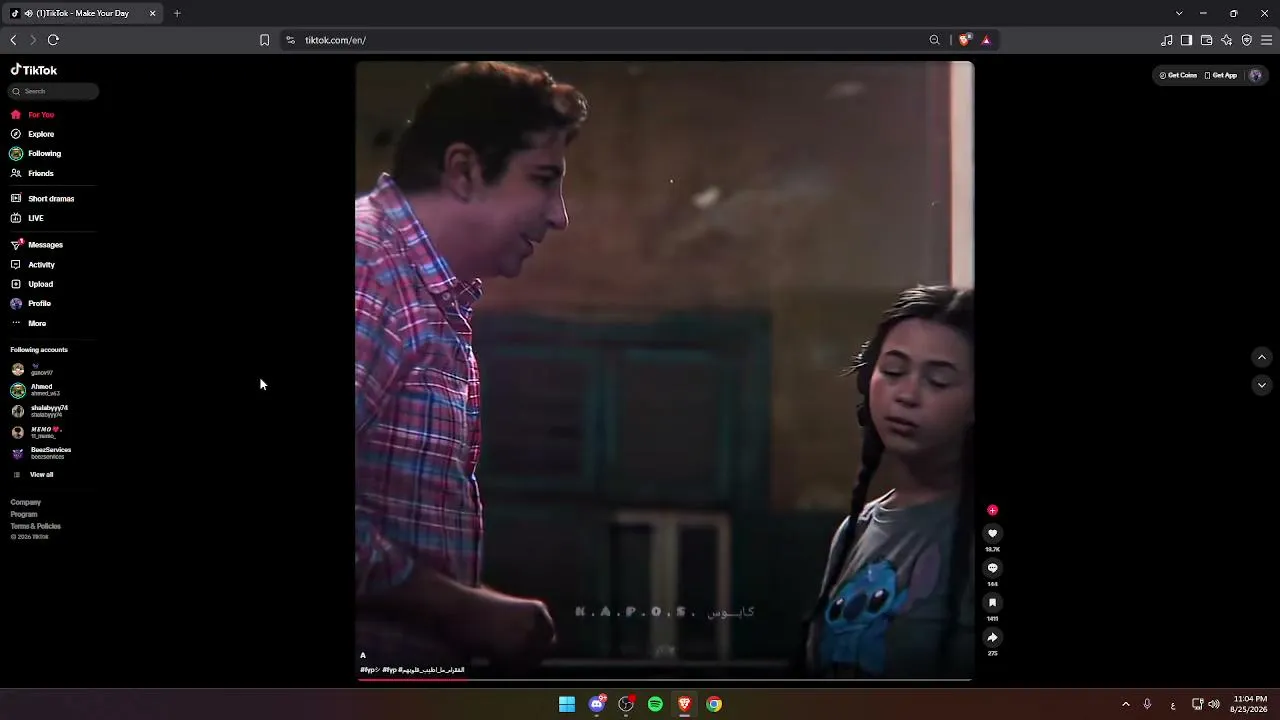Seek on the video progress bar

tap(665, 680)
